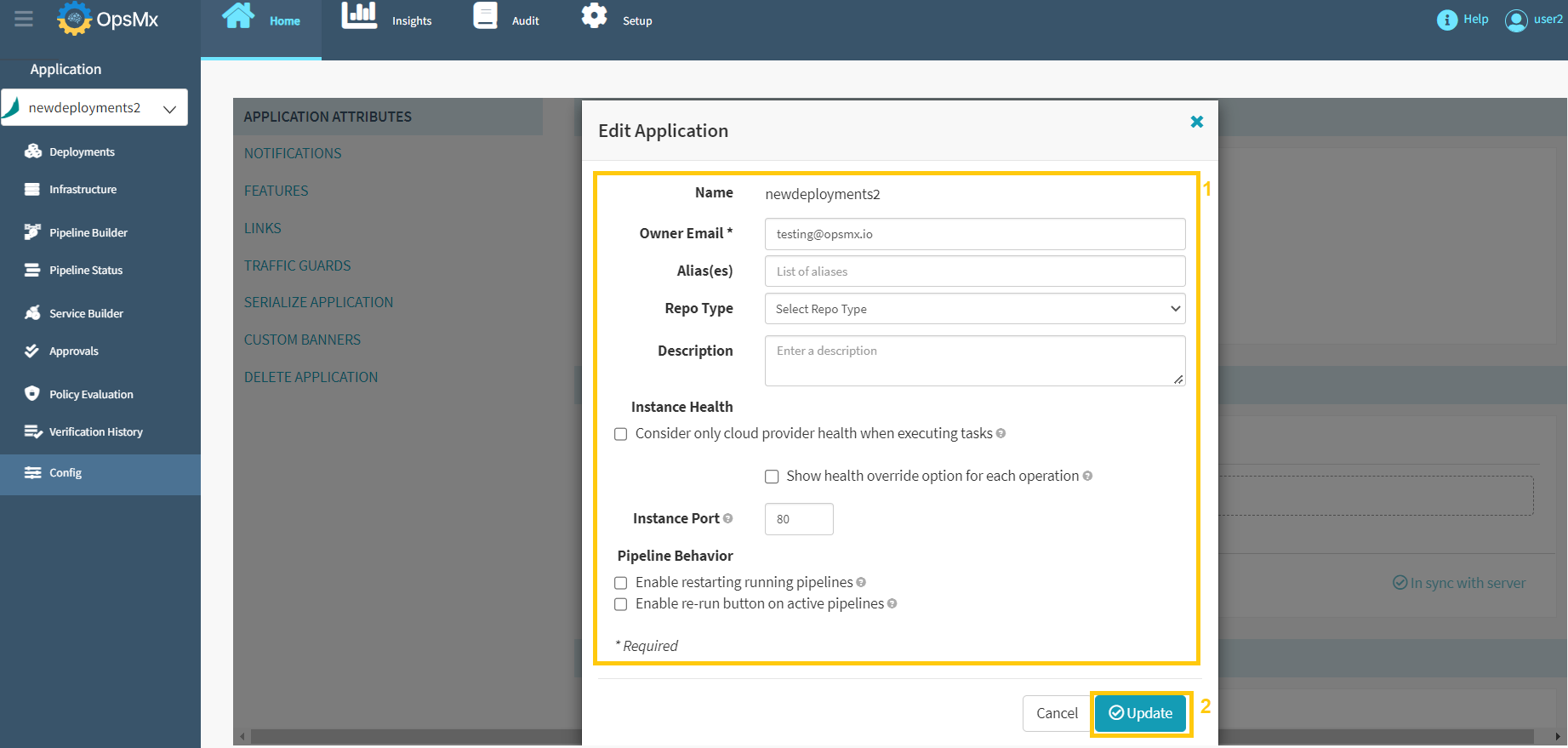
Task: Click the Owner Email input field
Action: [x=974, y=234]
